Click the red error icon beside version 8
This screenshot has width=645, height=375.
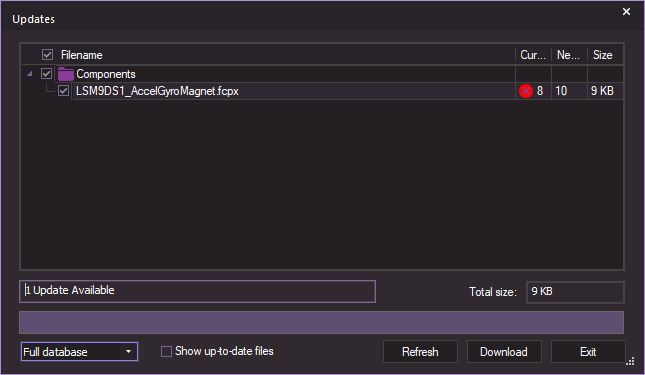click(526, 91)
